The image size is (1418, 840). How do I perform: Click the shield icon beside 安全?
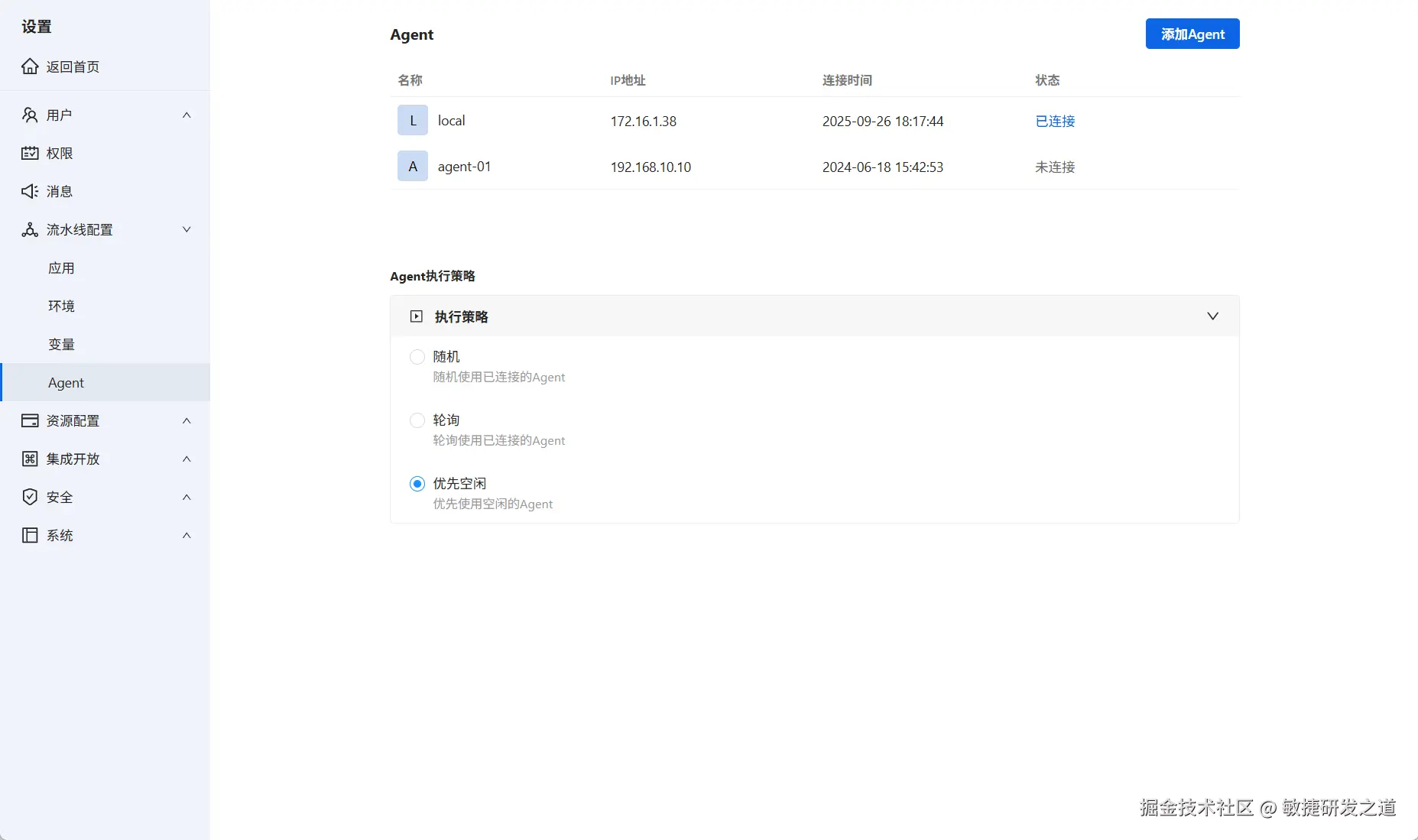(30, 497)
